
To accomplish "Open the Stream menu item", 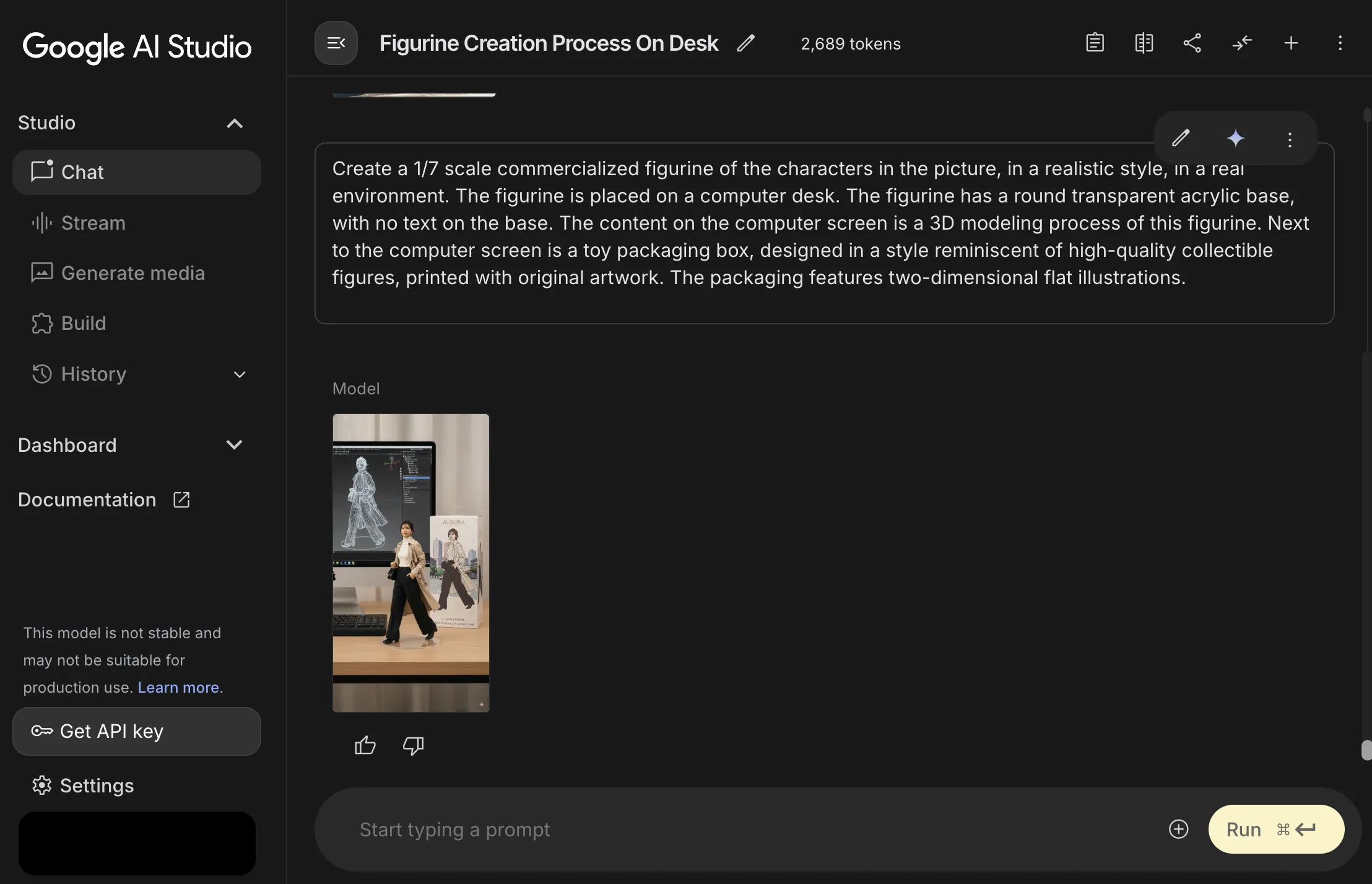I will click(93, 223).
